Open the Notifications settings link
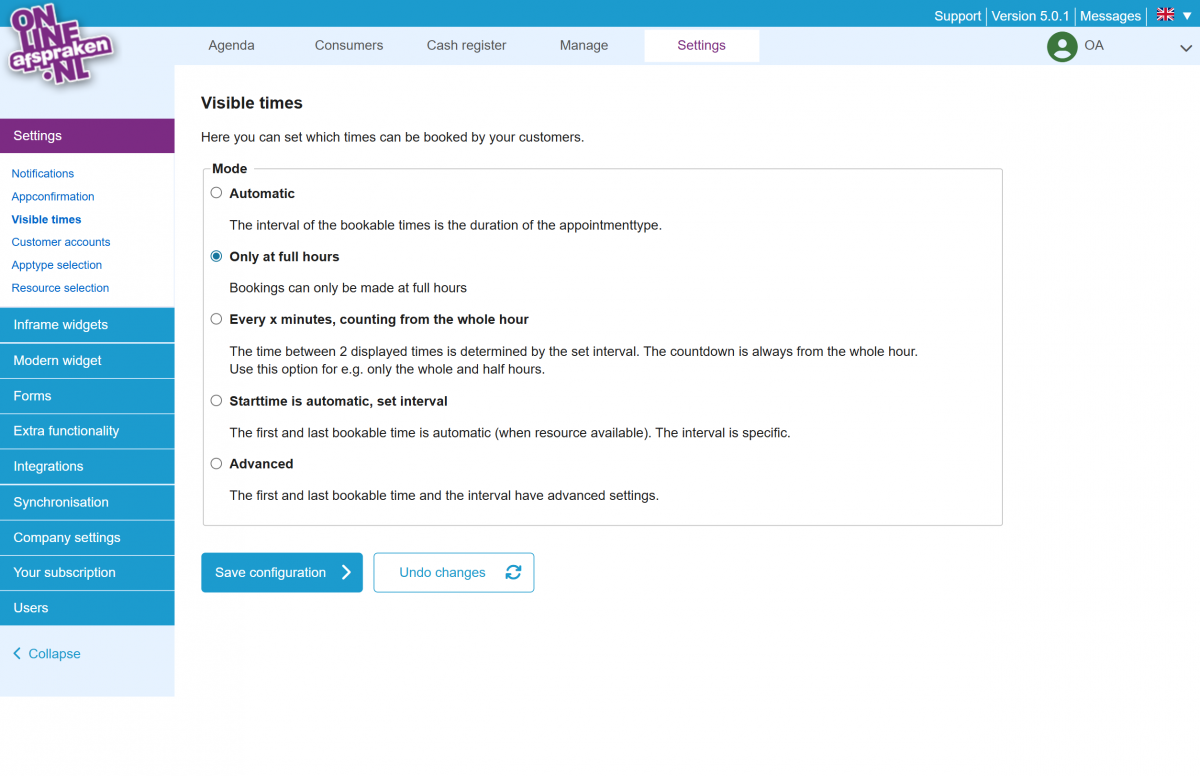 (43, 174)
